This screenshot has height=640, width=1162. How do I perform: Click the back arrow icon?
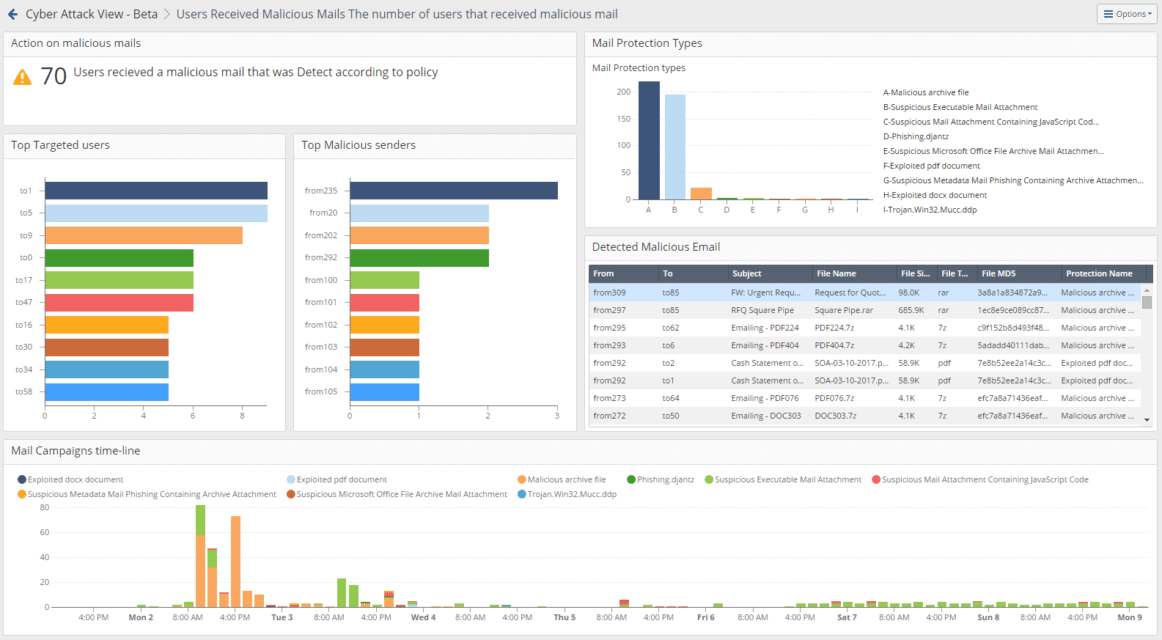point(13,14)
